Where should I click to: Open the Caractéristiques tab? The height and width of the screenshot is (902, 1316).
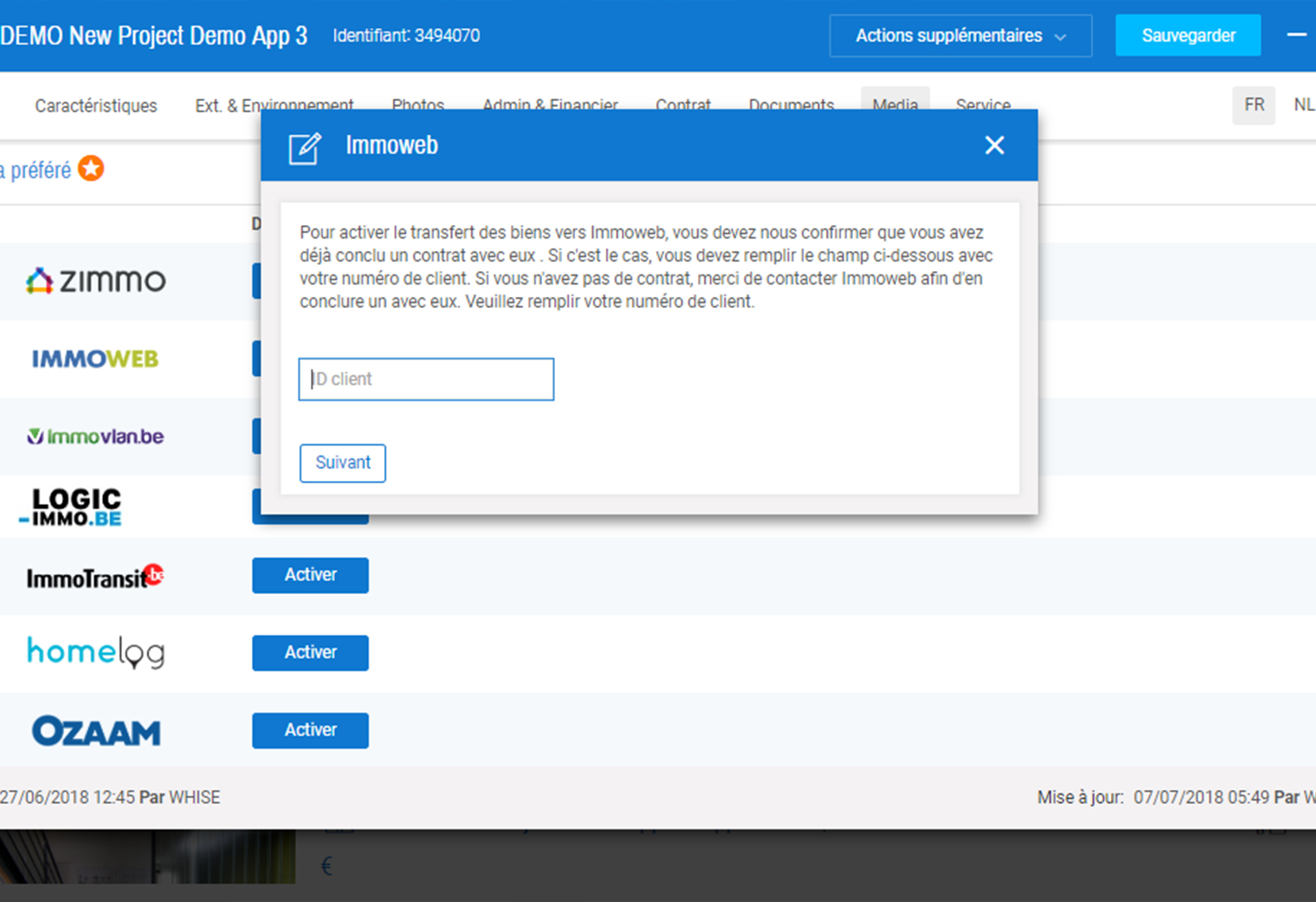(x=96, y=106)
